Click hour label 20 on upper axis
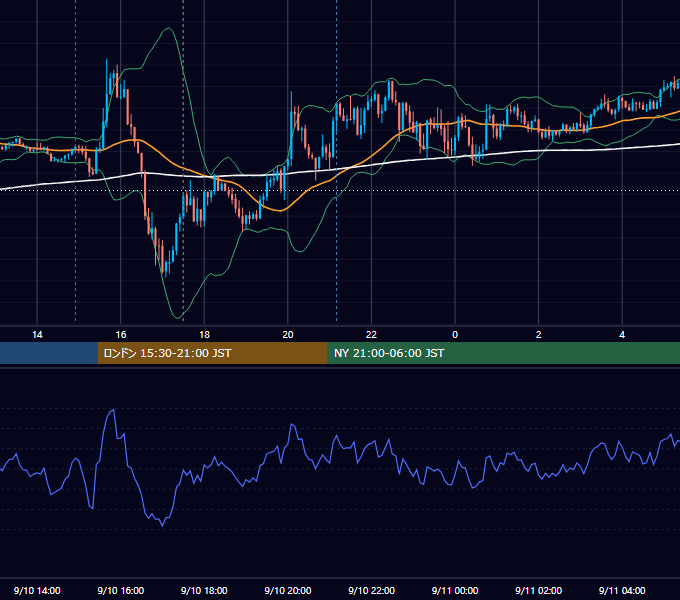Image resolution: width=680 pixels, height=600 pixels. [288, 335]
